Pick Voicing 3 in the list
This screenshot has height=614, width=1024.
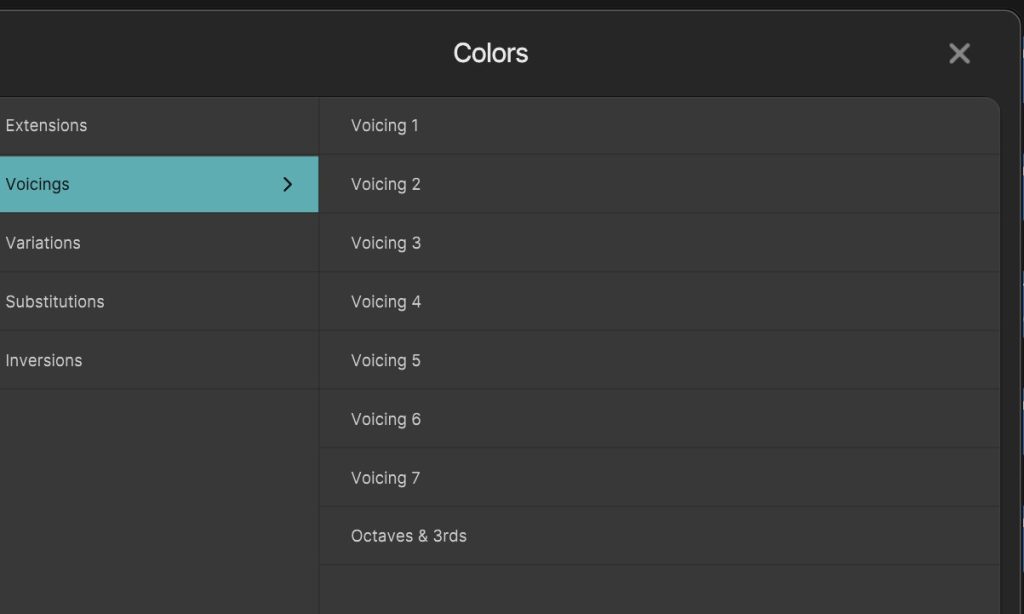[x=386, y=243]
